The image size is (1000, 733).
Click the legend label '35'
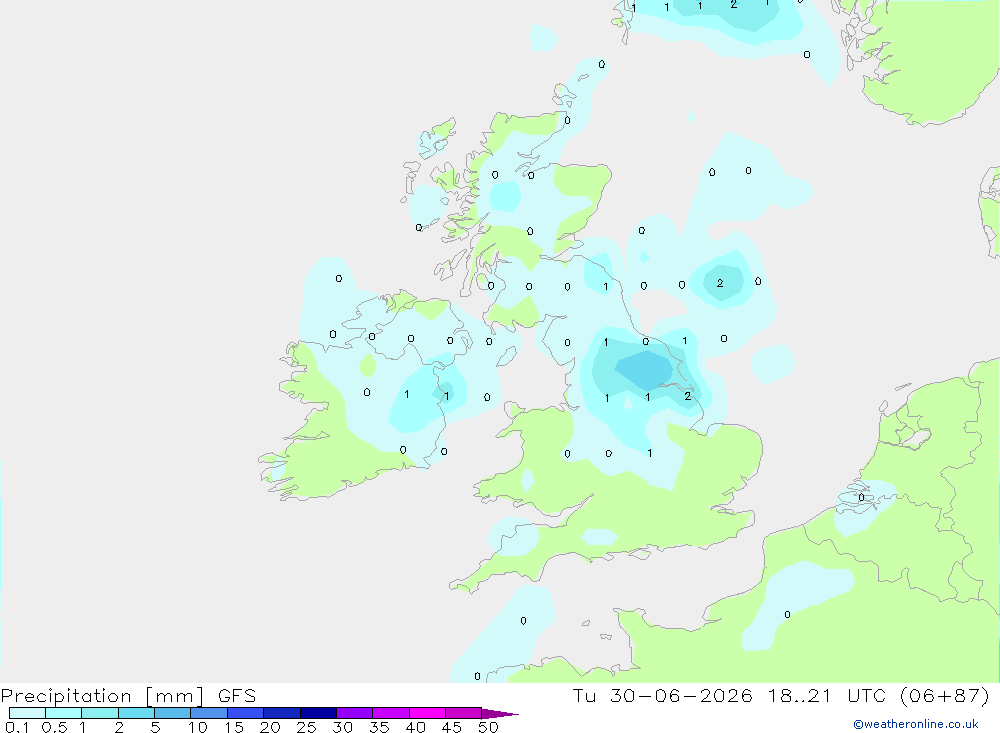point(379,727)
